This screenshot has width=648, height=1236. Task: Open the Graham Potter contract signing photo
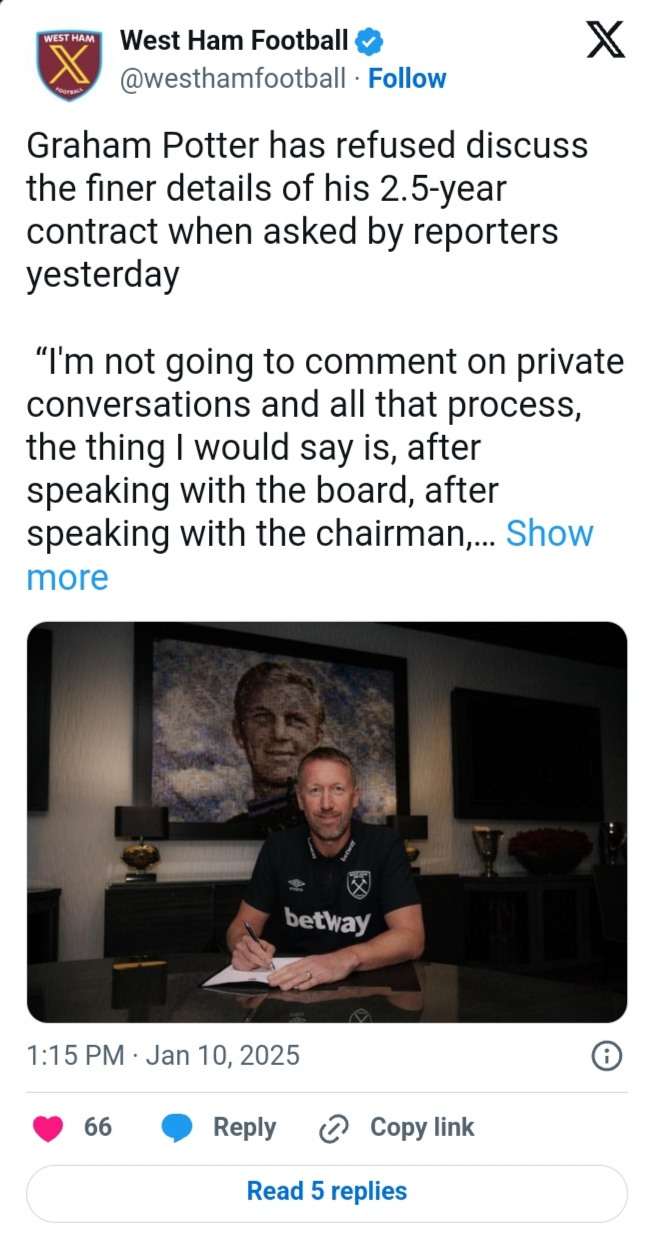[326, 821]
